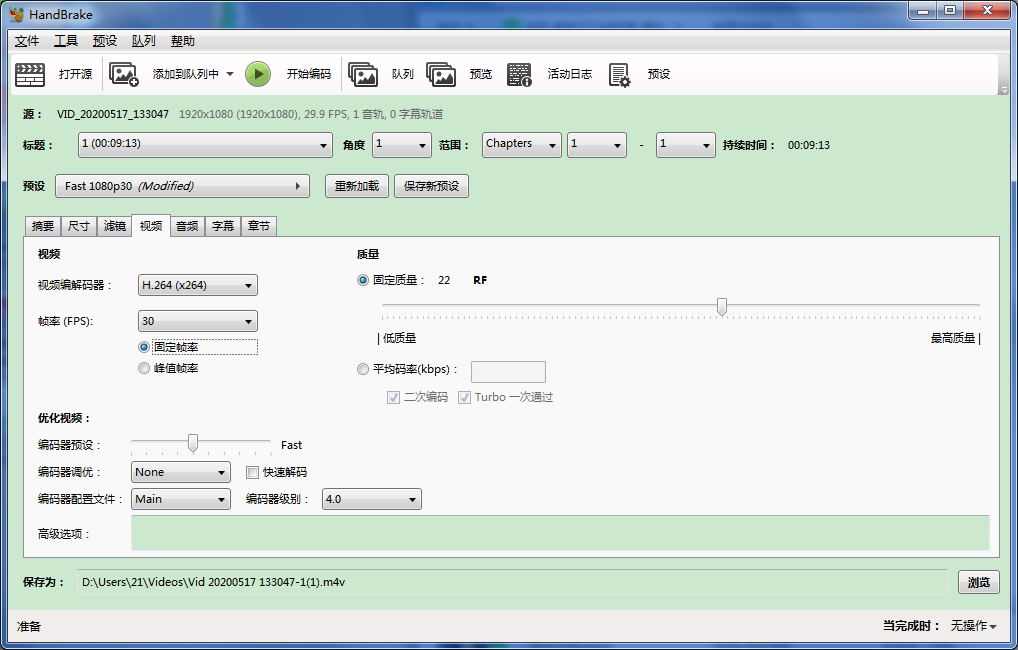Click the source name VID_20200517_133047
The height and width of the screenshot is (650, 1018).
tap(113, 114)
